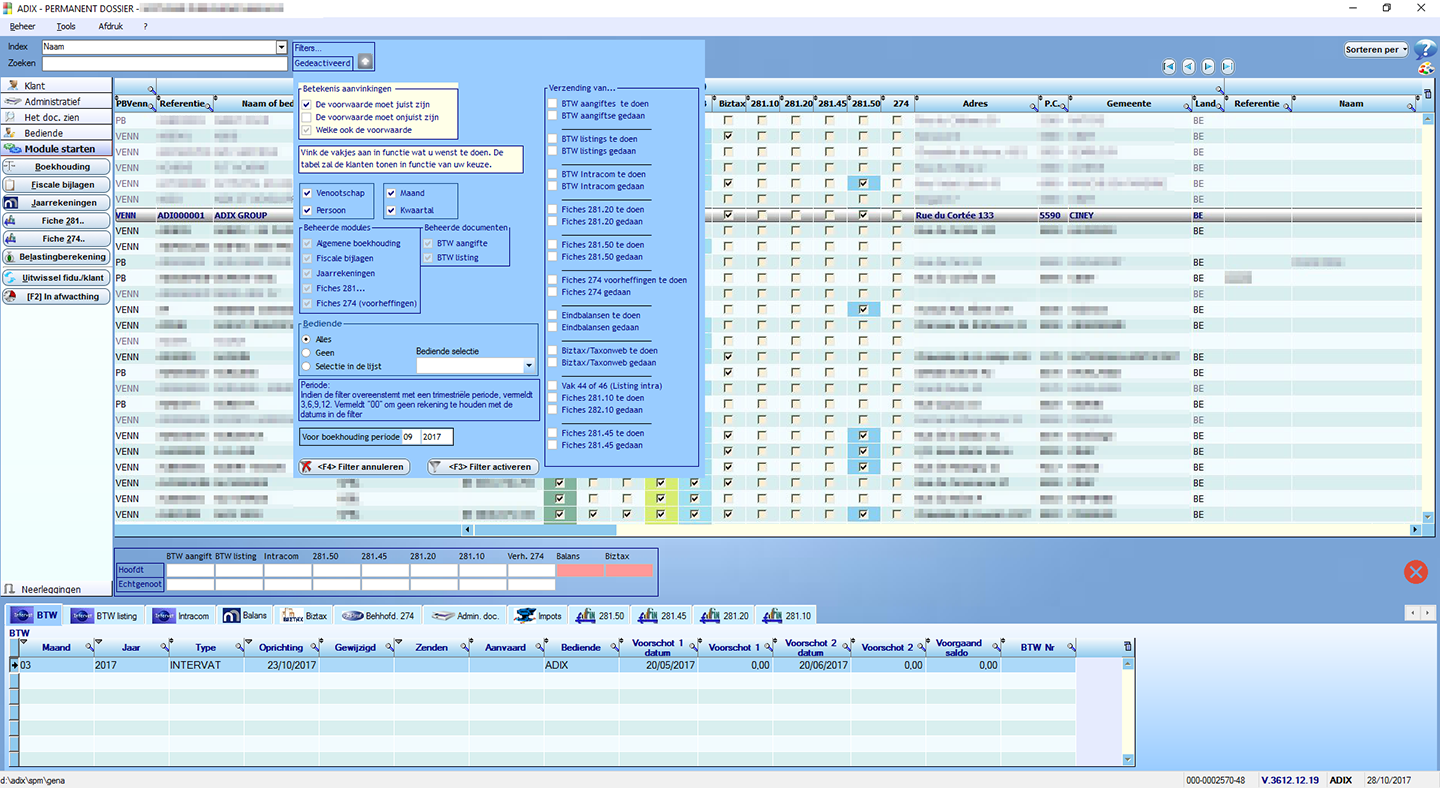Viewport: 1440px width, 788px height.
Task: Check 'BTW aangiftes te doen'
Action: coord(552,104)
